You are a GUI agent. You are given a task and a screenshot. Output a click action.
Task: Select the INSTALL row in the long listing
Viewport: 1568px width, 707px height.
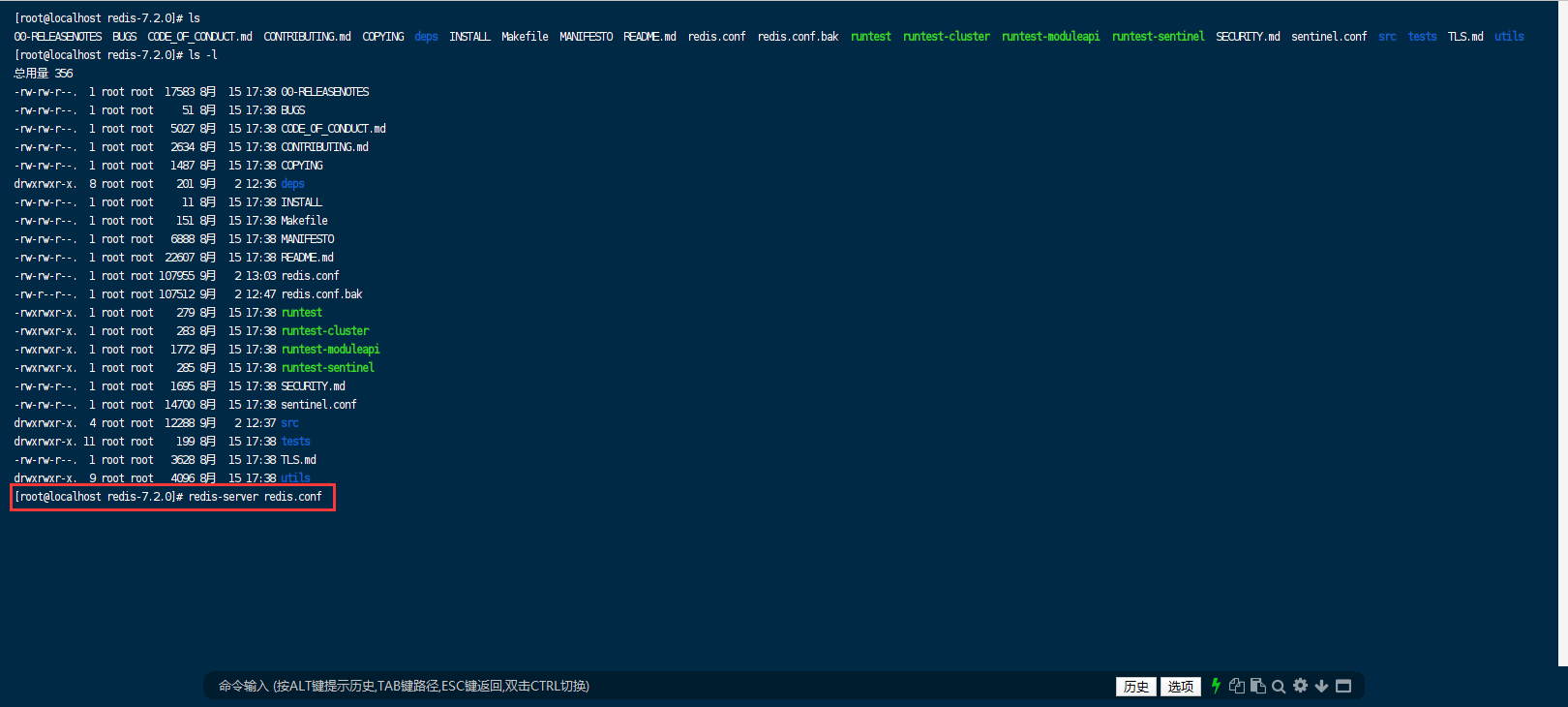point(167,202)
